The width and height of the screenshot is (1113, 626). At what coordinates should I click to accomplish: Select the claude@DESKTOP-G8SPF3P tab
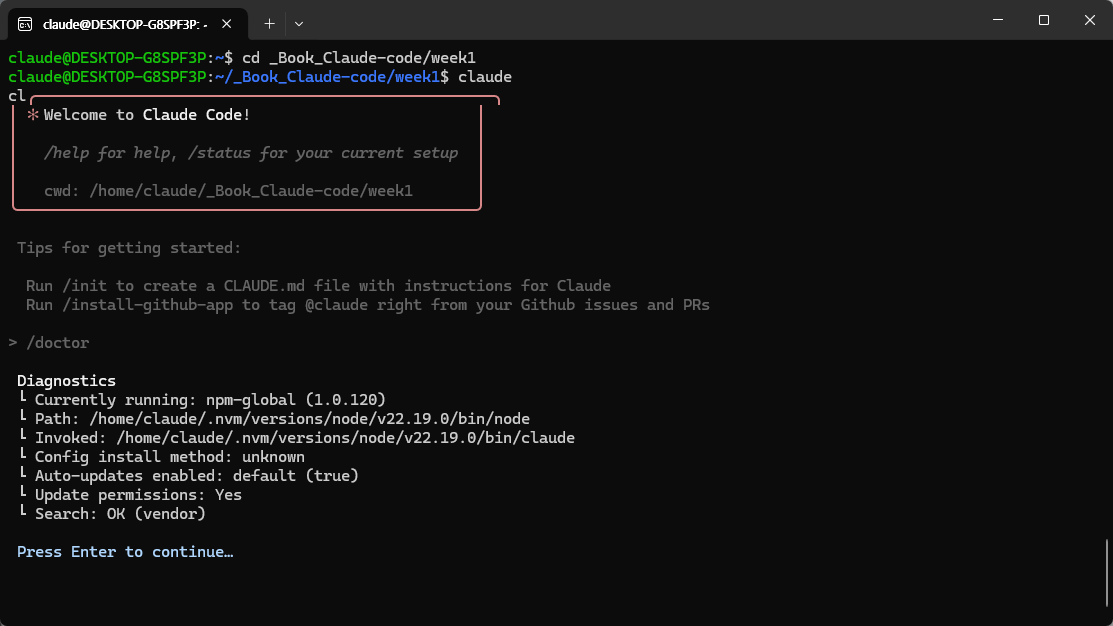(128, 24)
